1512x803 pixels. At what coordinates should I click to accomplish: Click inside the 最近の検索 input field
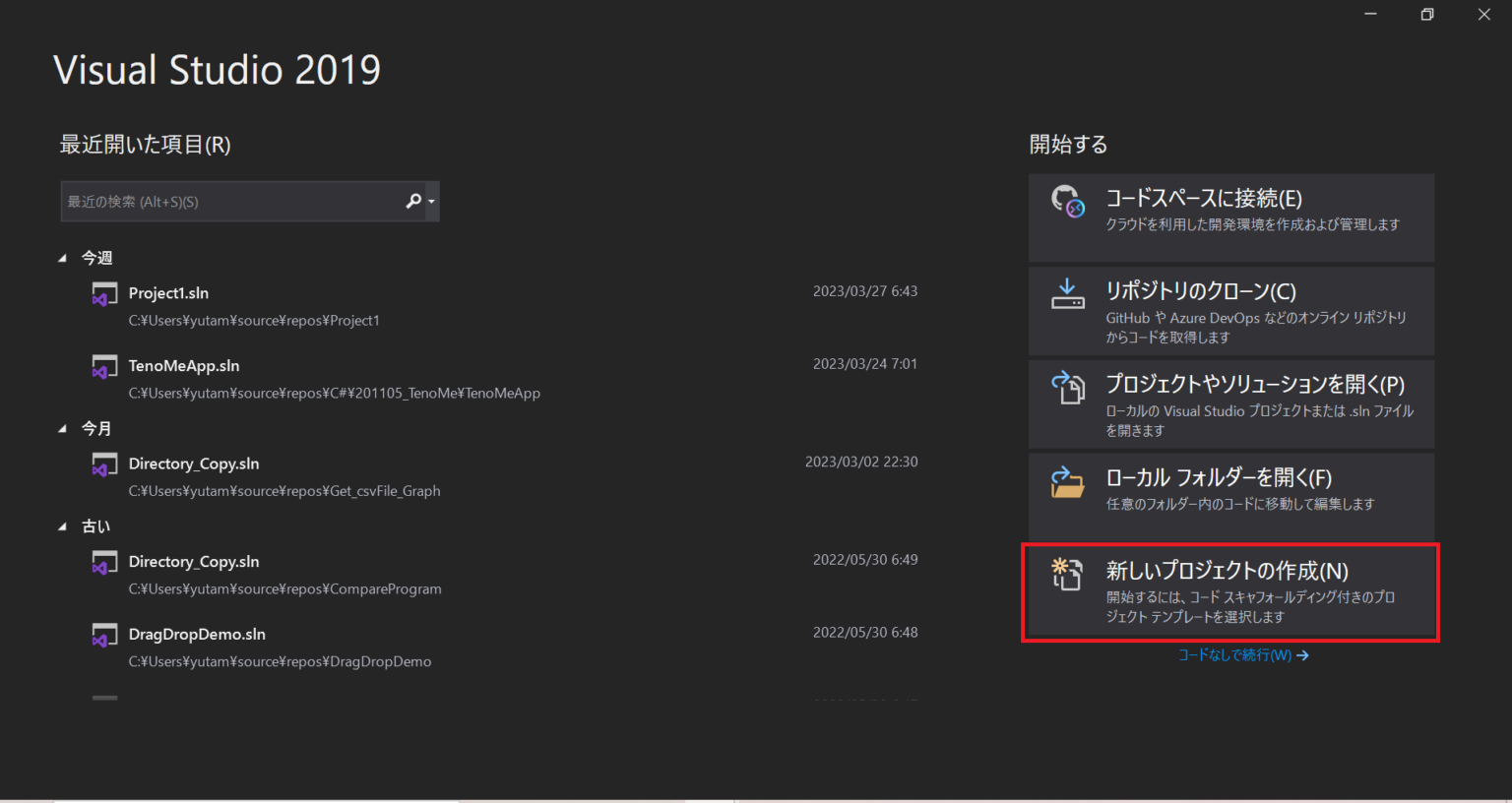click(226, 201)
